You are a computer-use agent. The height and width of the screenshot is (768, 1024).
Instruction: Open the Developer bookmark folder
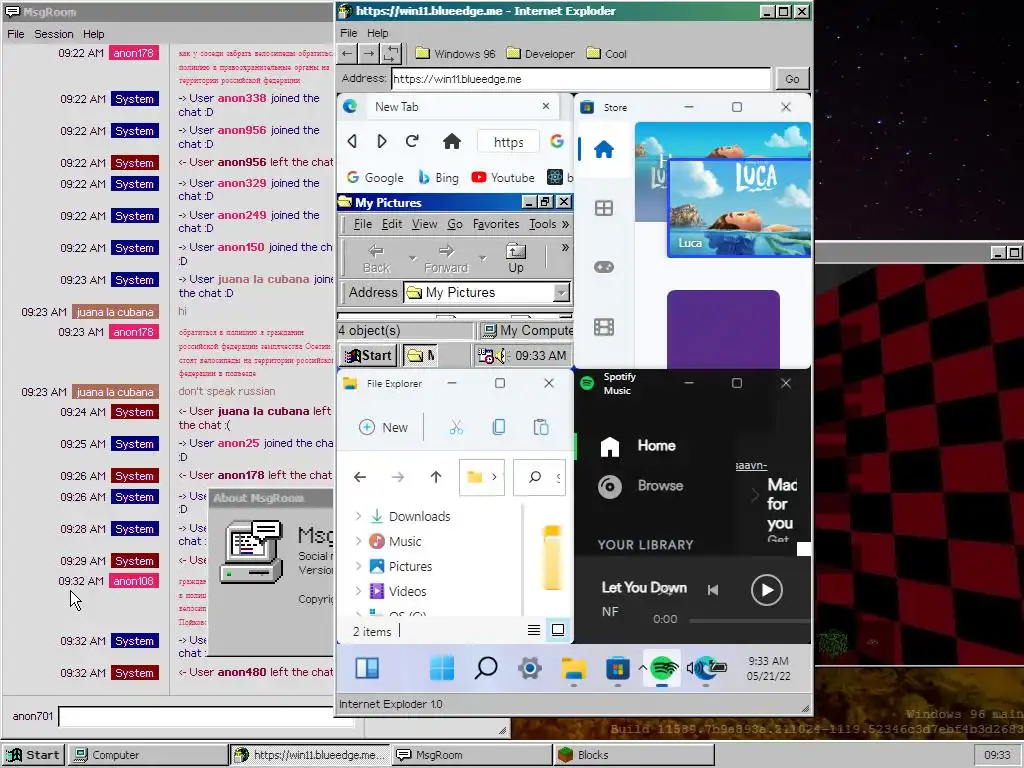541,54
